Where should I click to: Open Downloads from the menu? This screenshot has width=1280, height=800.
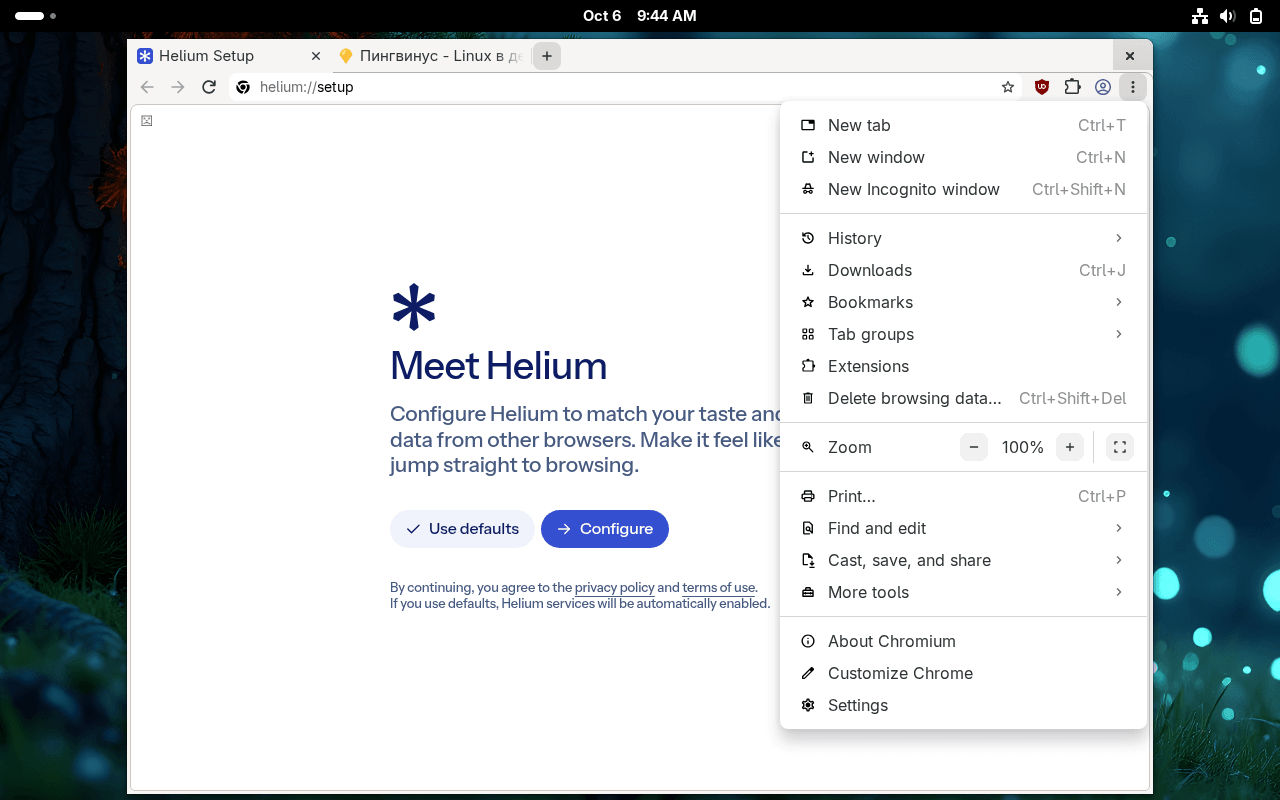point(963,270)
